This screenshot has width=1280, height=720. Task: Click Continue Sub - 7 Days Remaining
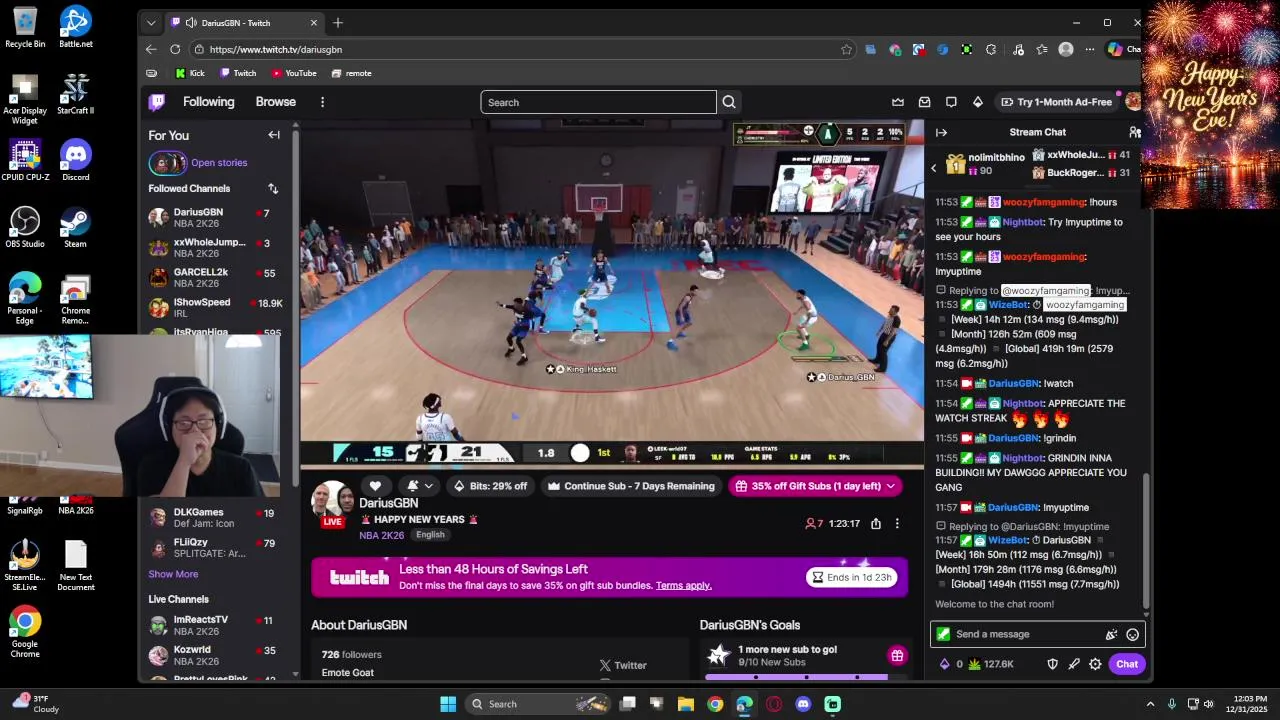tap(631, 486)
